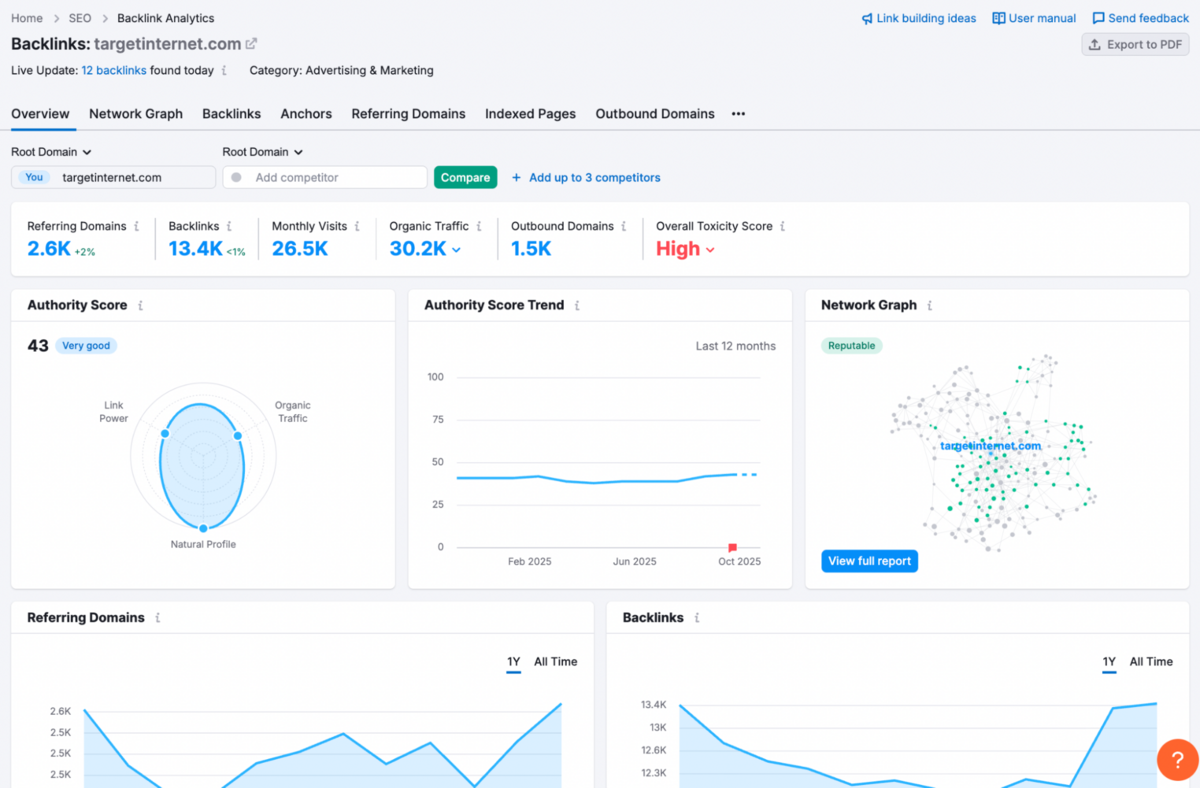
Task: Switch to the Network Graph tab
Action: (x=136, y=114)
